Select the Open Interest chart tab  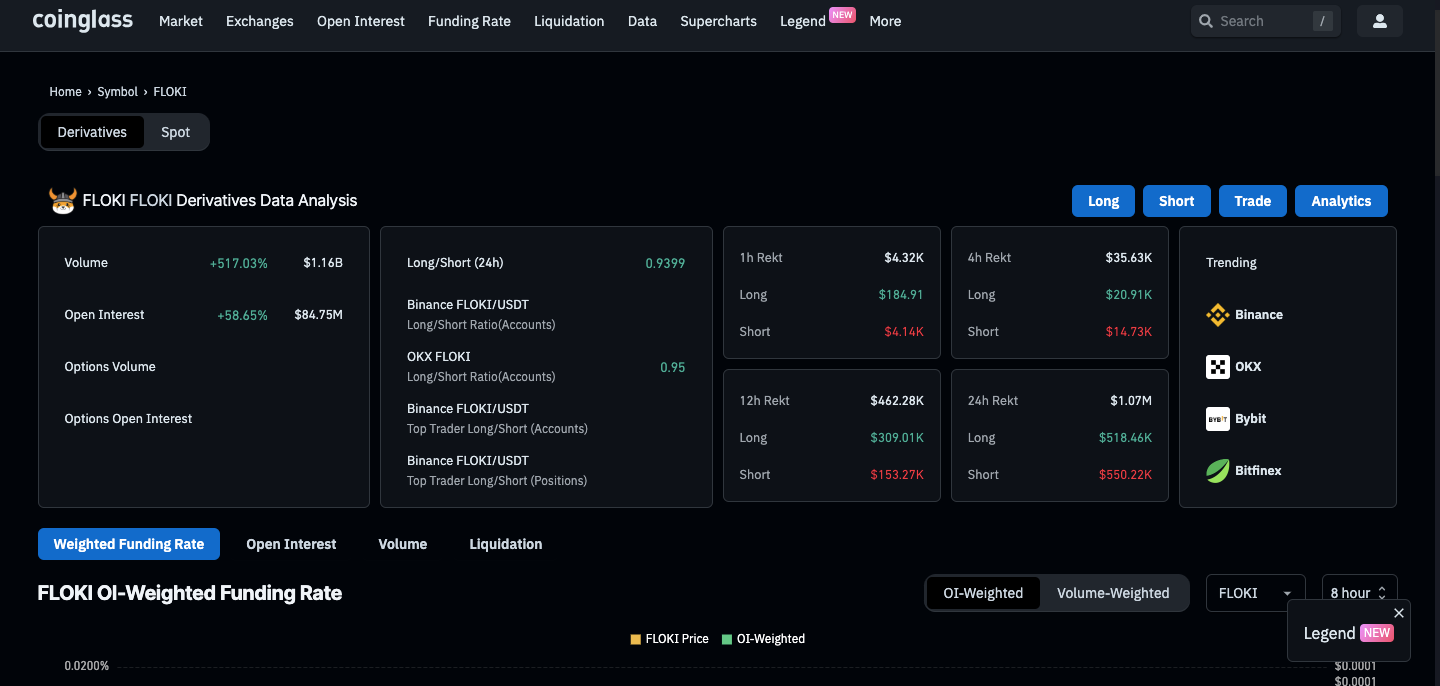point(291,544)
